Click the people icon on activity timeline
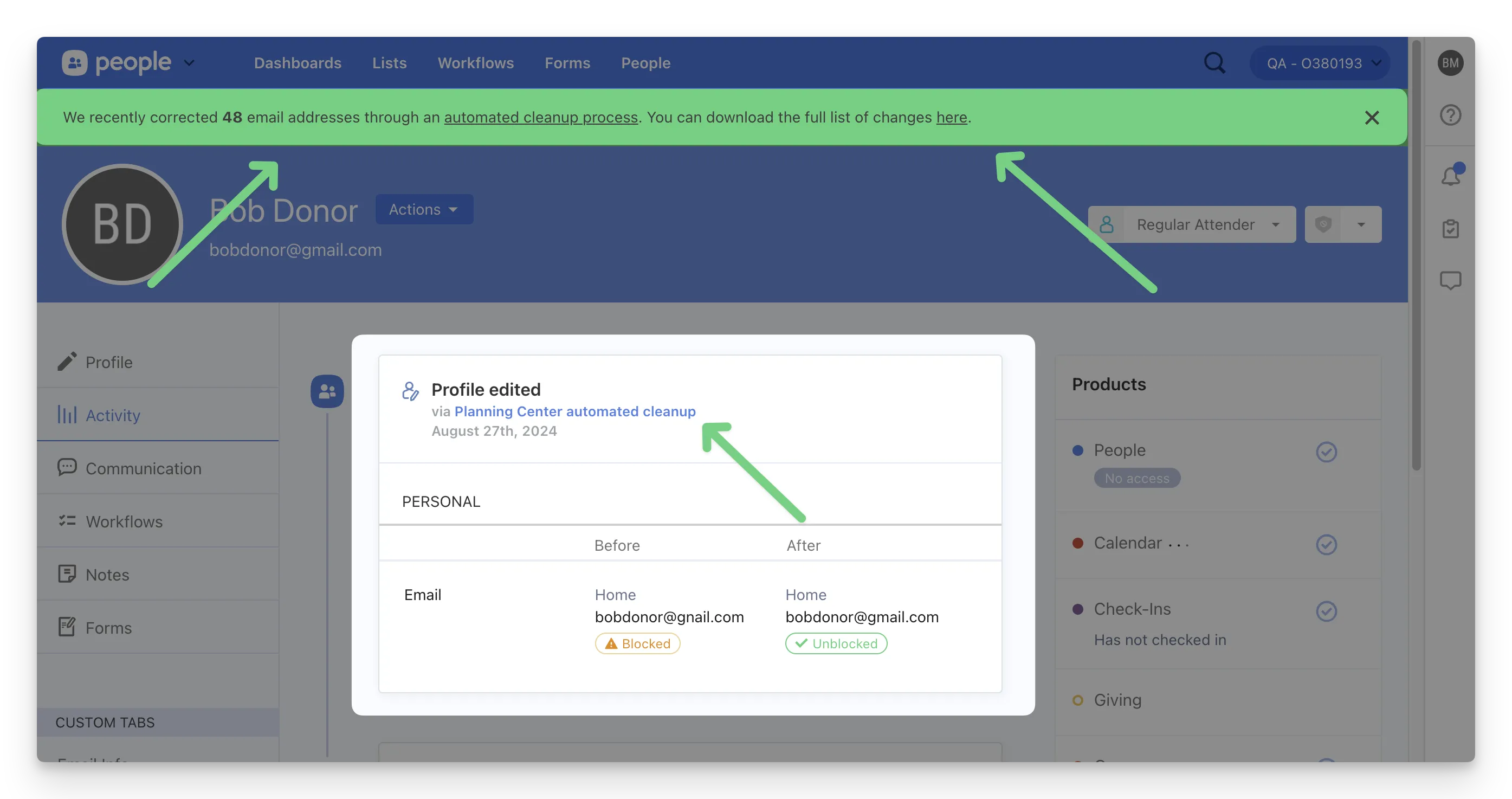The image size is (1512, 799). click(x=327, y=391)
